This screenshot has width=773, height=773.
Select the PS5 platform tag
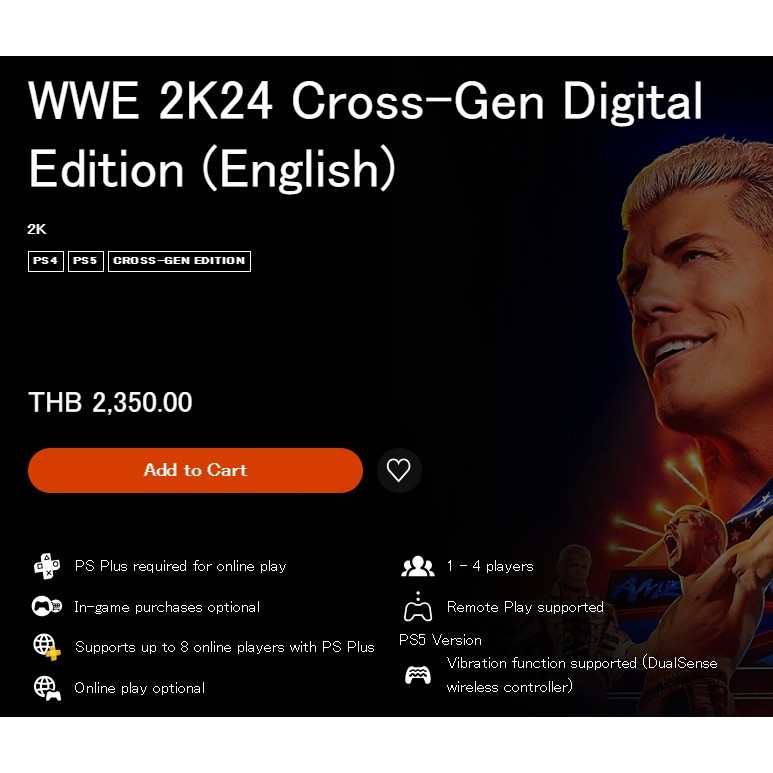[x=86, y=261]
